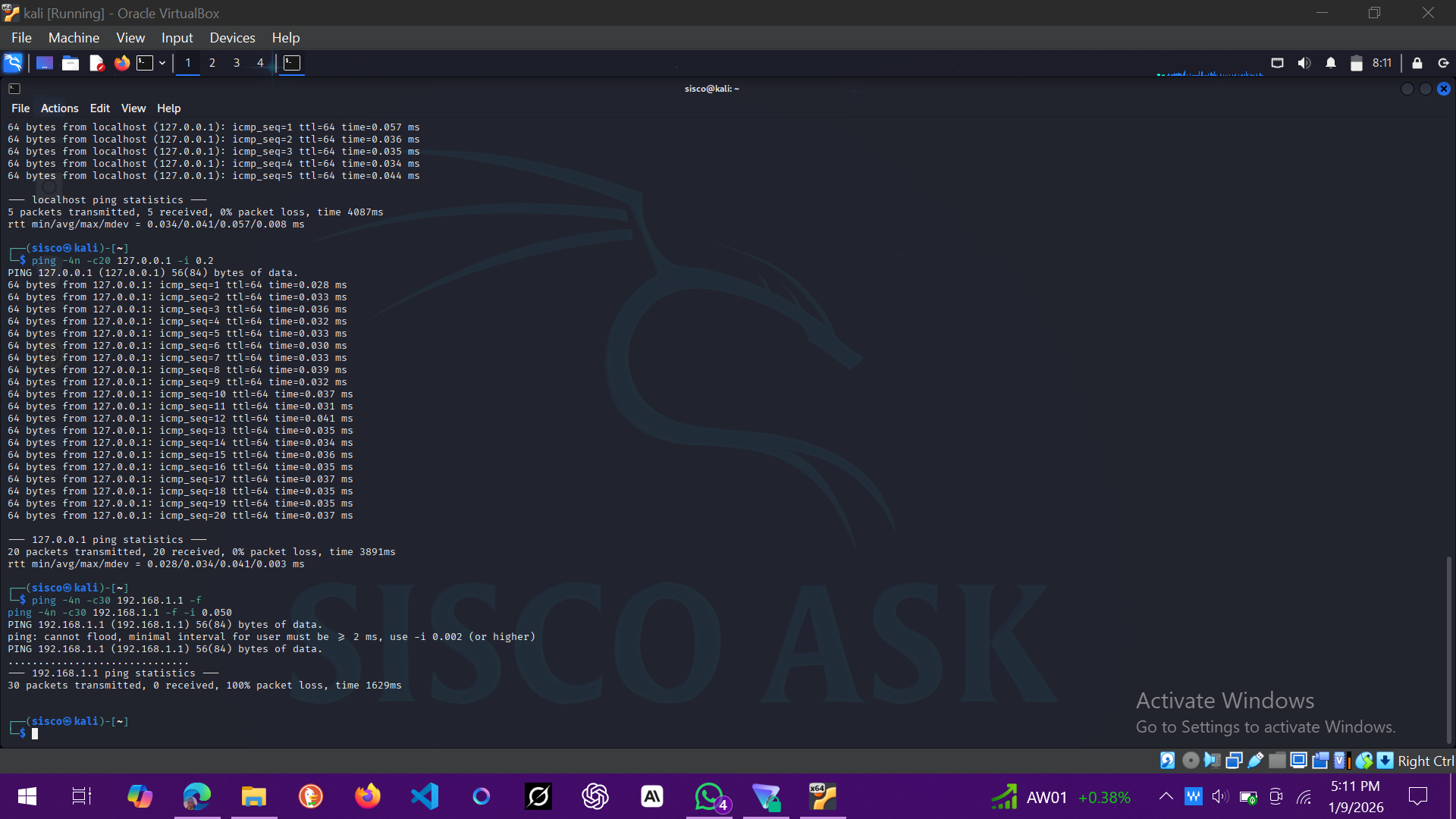This screenshot has height=819, width=1456.
Task: Click VirtualBox audio indicator icon
Action: pos(1212,761)
